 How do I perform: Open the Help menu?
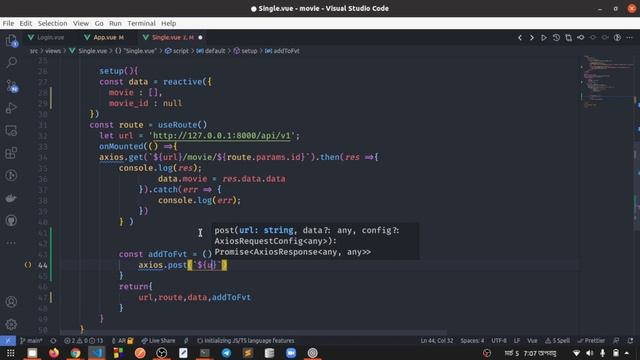[168, 23]
